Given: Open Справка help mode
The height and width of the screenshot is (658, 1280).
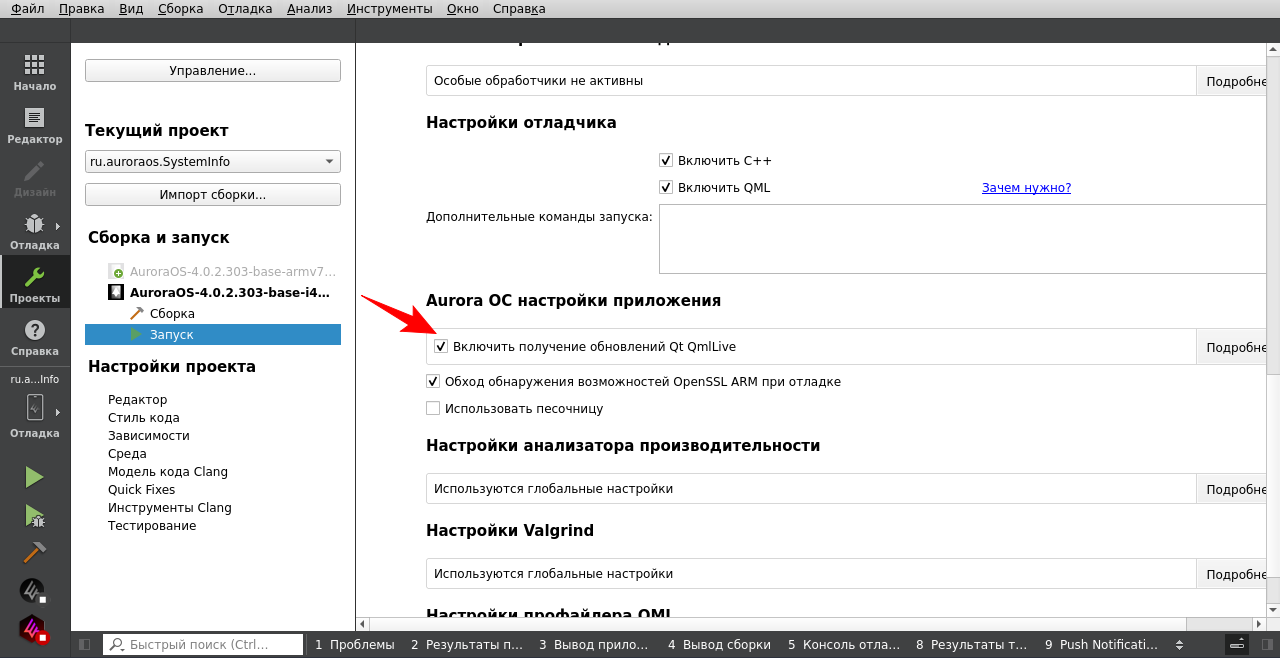Looking at the screenshot, I should 34,337.
